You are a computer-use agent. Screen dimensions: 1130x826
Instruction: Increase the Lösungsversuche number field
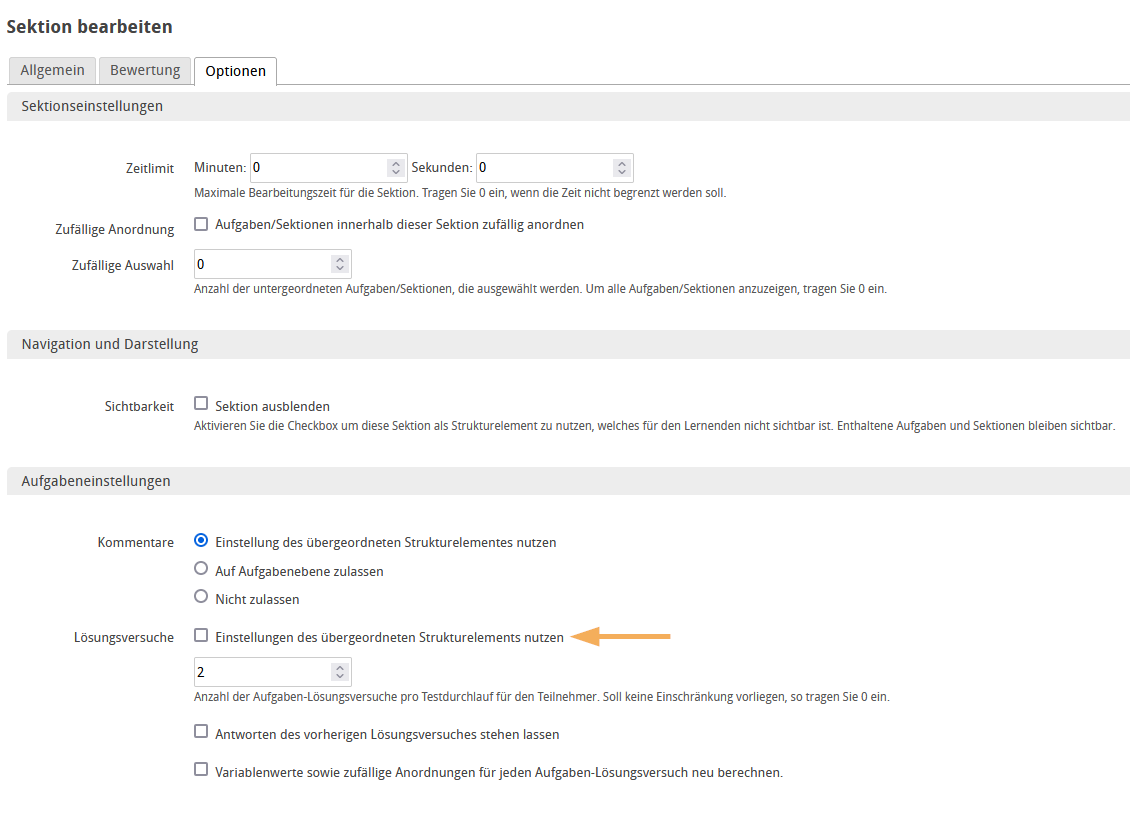(x=340, y=666)
